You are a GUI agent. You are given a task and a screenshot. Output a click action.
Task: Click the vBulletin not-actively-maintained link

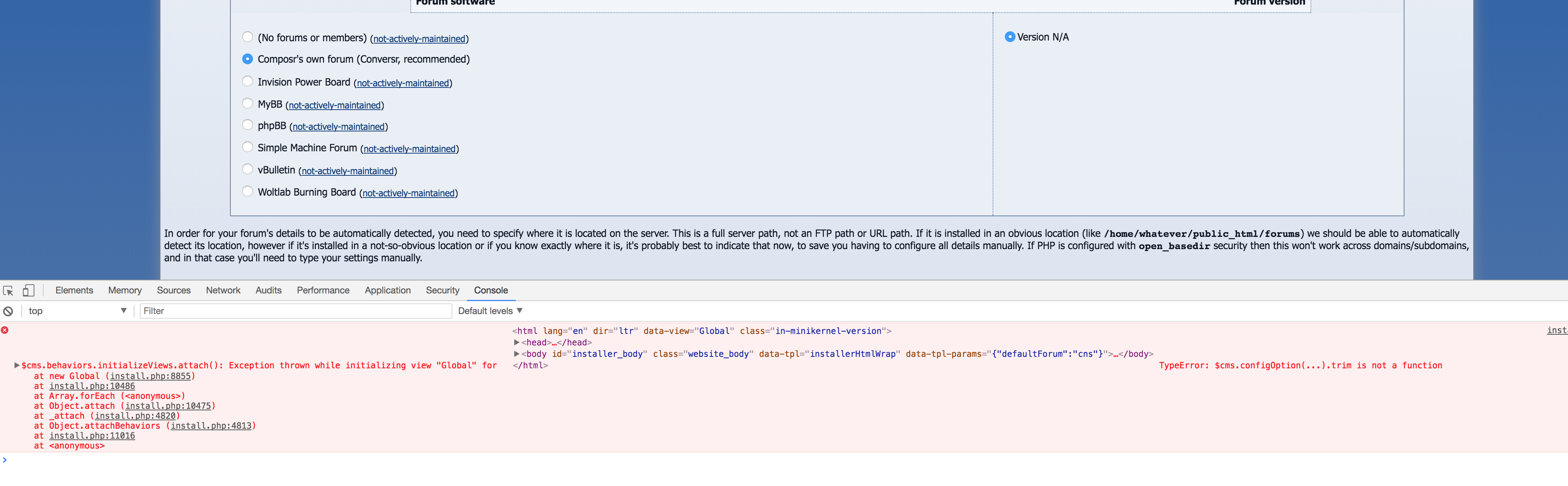[348, 171]
